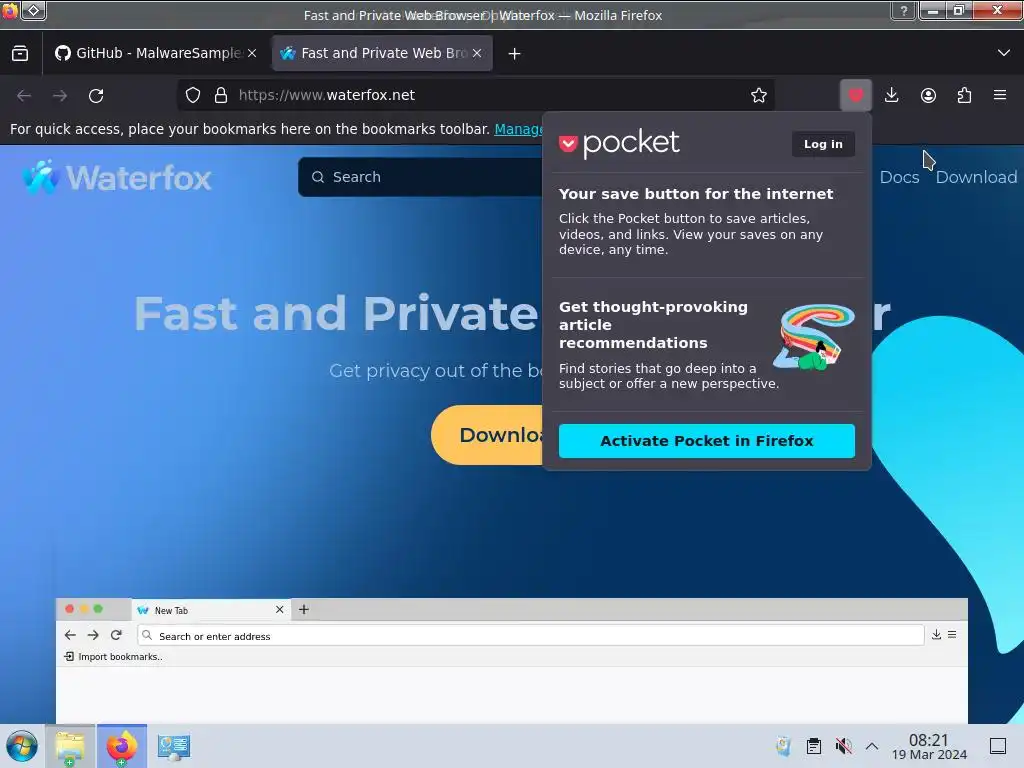This screenshot has height=768, width=1024.
Task: Open a new tab with plus button
Action: [515, 54]
